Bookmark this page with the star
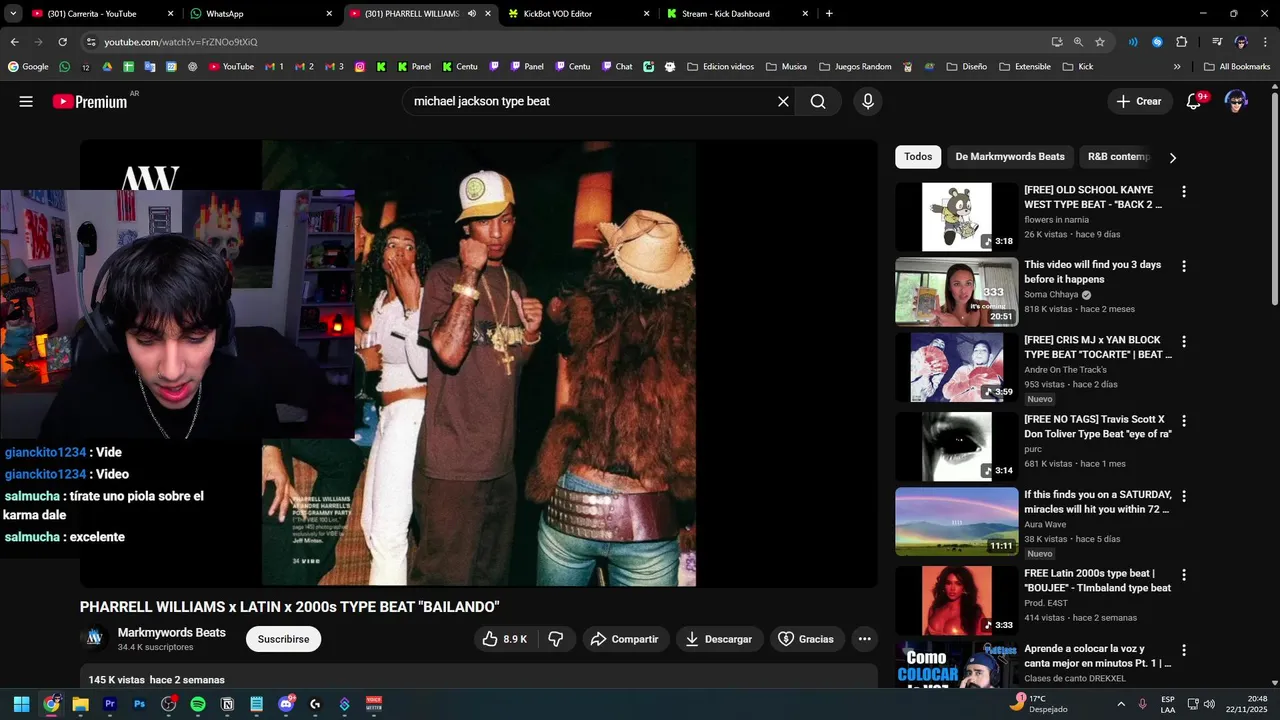 (1100, 42)
